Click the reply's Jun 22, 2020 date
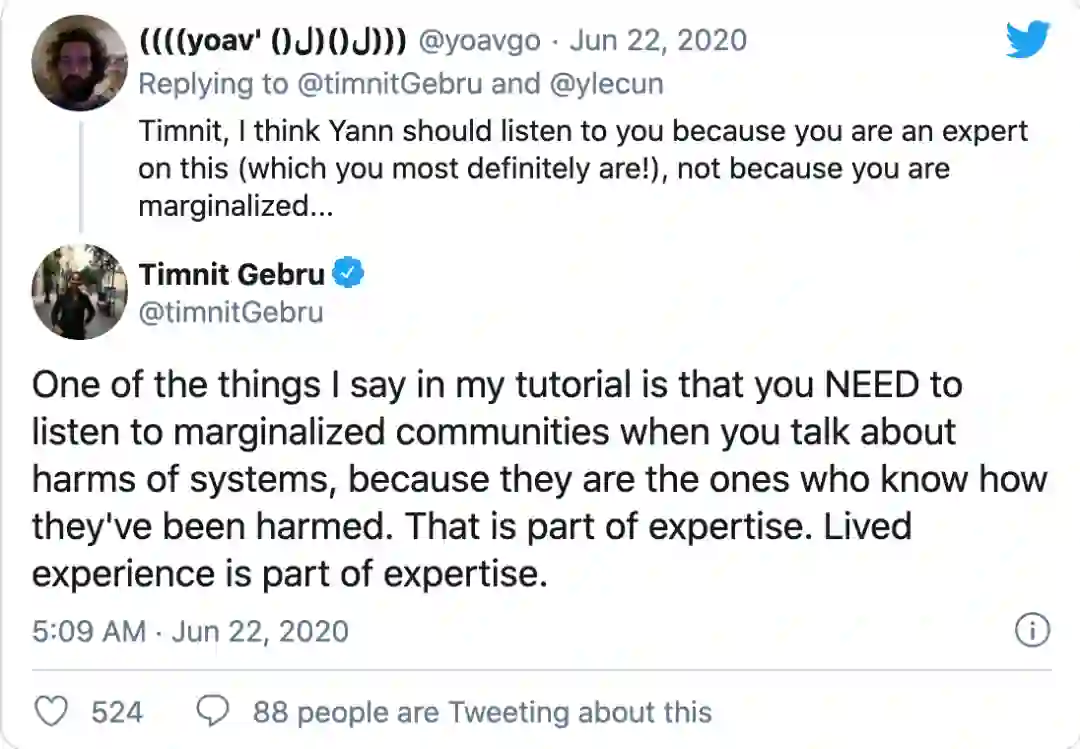Screen dimensions: 1080x749 coord(658,41)
